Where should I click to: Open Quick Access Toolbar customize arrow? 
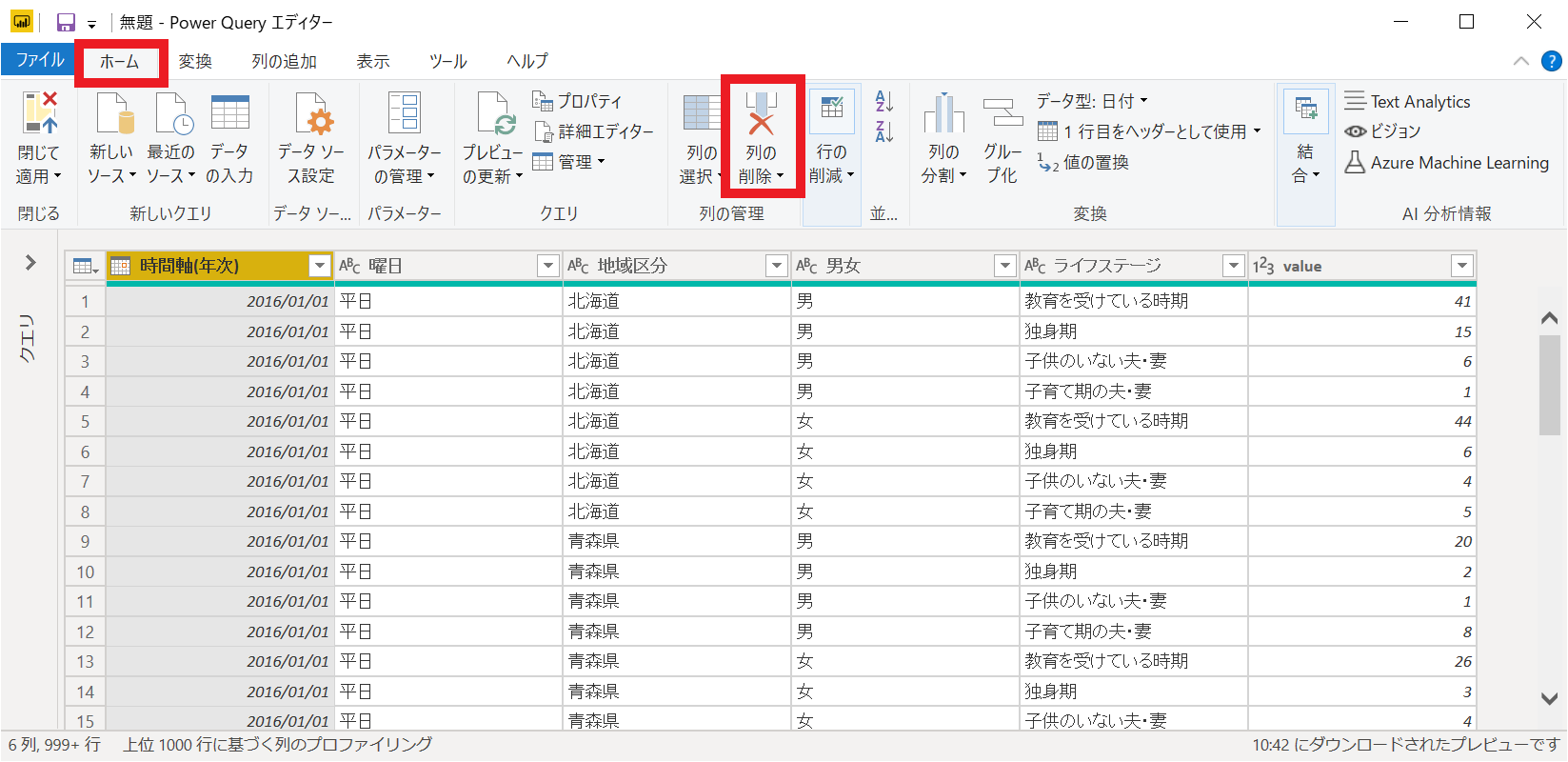click(x=92, y=24)
